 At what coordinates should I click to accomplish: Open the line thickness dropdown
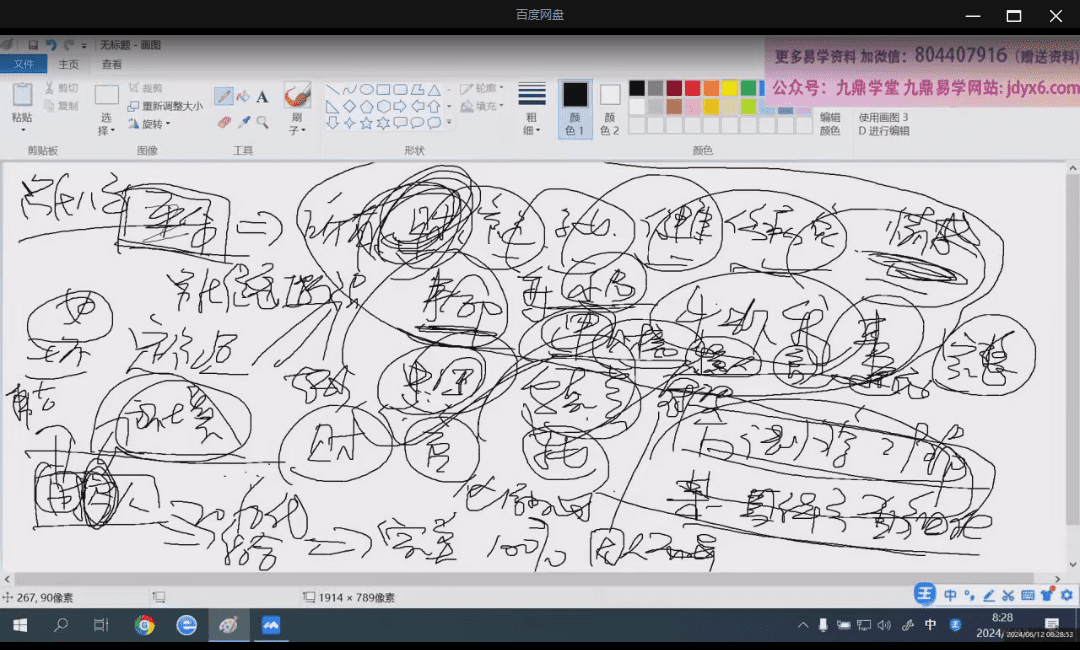[532, 108]
